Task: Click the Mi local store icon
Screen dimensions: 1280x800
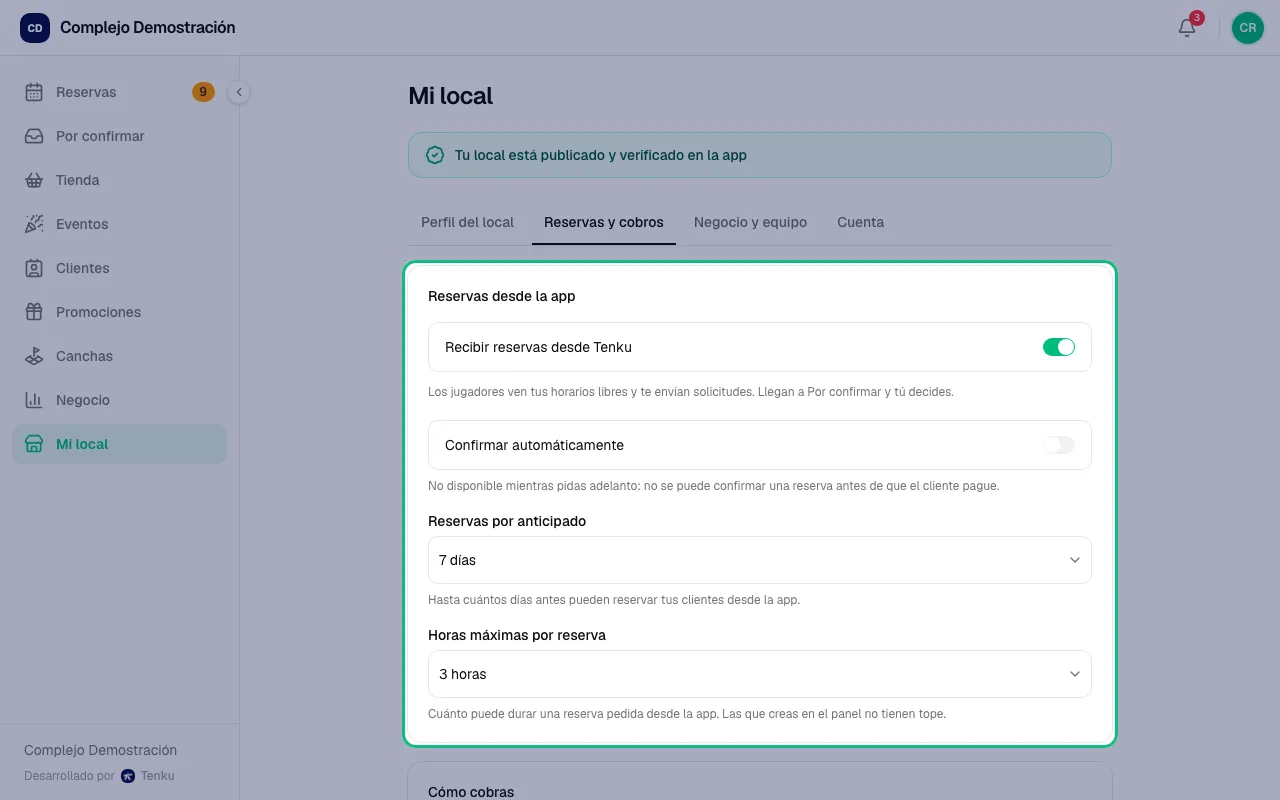Action: 34,444
